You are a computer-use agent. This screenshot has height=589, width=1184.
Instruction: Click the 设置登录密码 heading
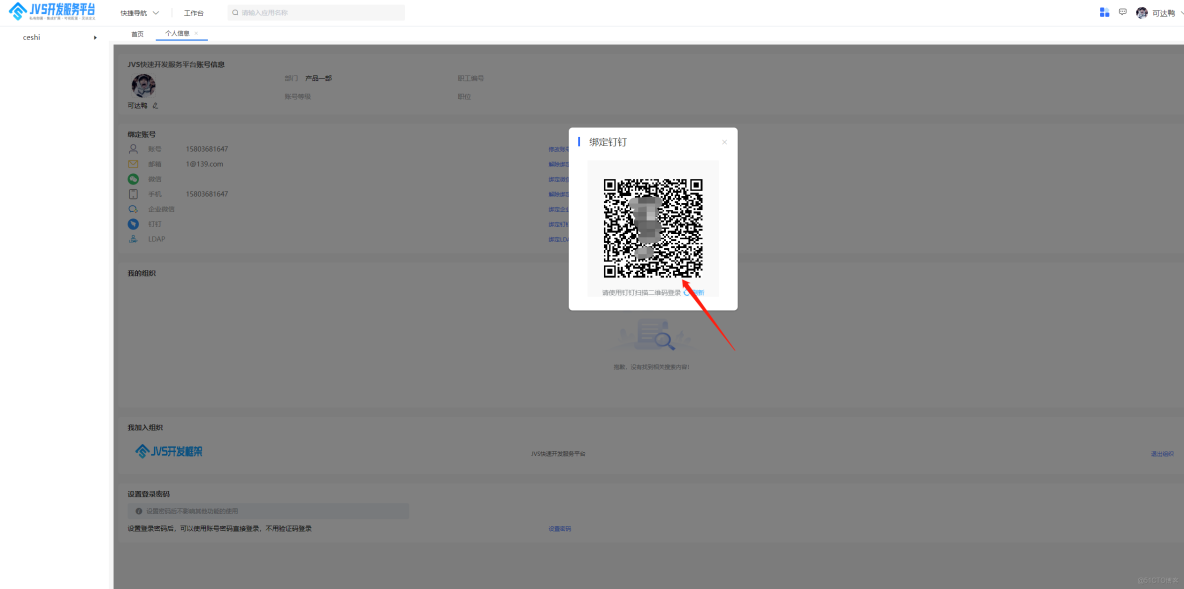pos(149,494)
